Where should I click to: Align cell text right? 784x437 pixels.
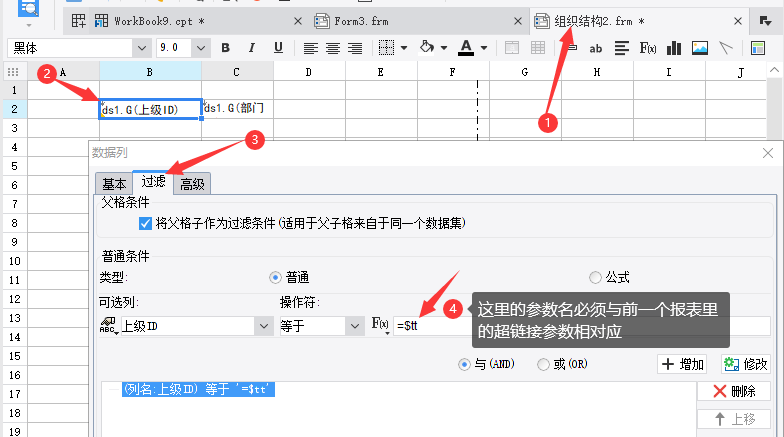355,48
